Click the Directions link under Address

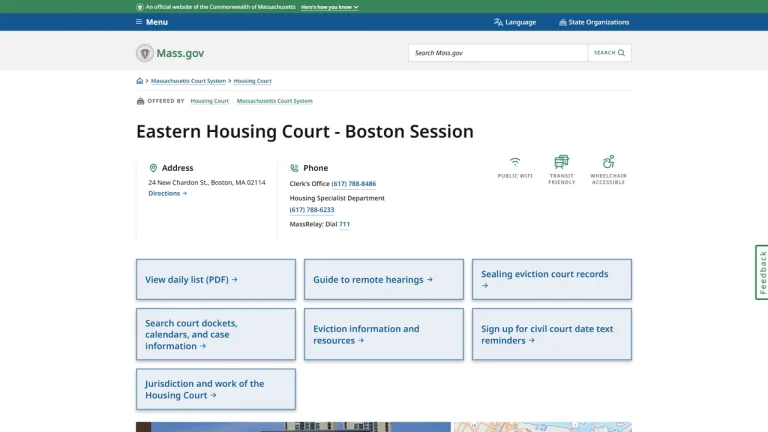pyautogui.click(x=168, y=193)
